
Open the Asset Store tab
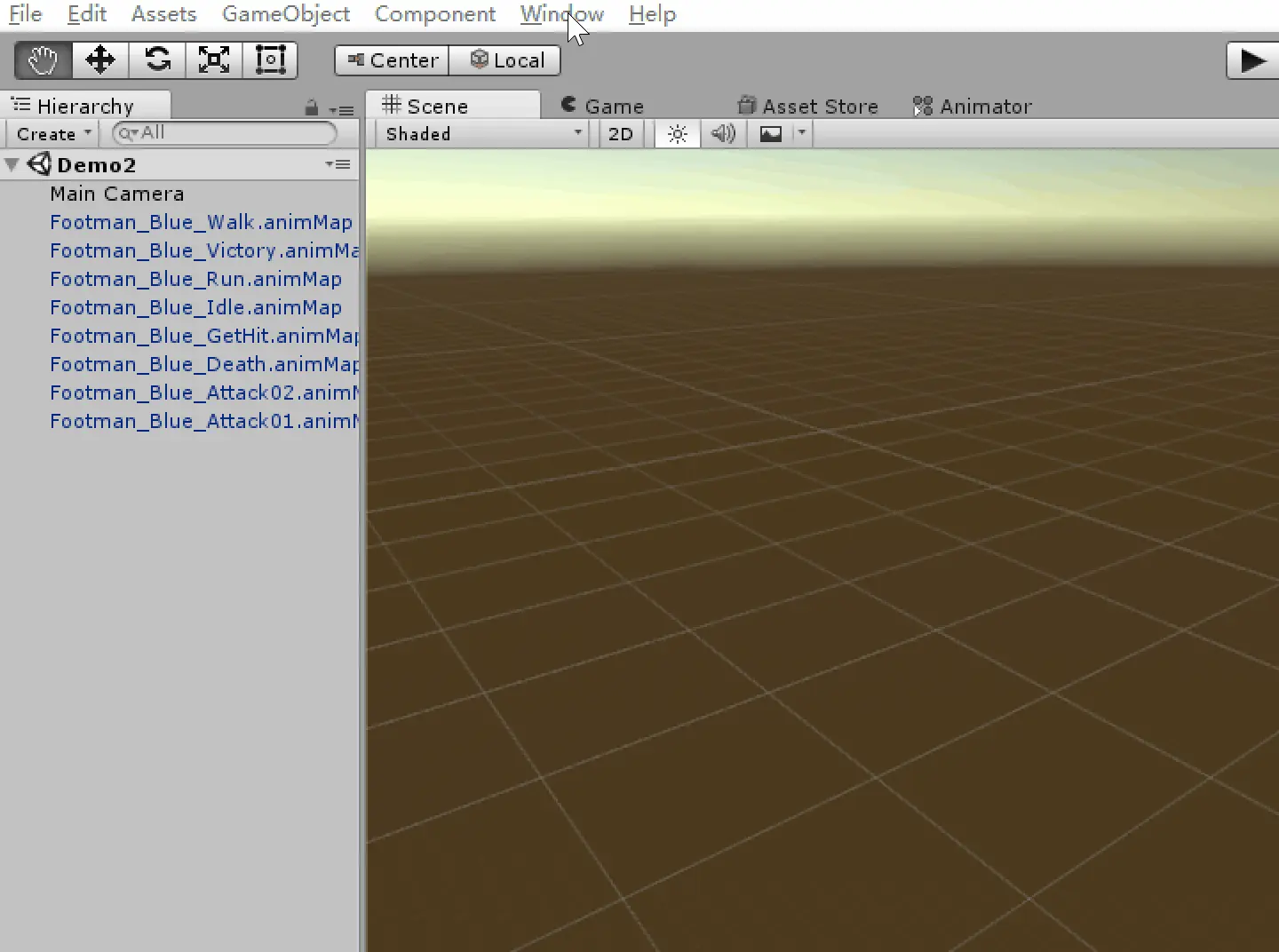click(807, 106)
